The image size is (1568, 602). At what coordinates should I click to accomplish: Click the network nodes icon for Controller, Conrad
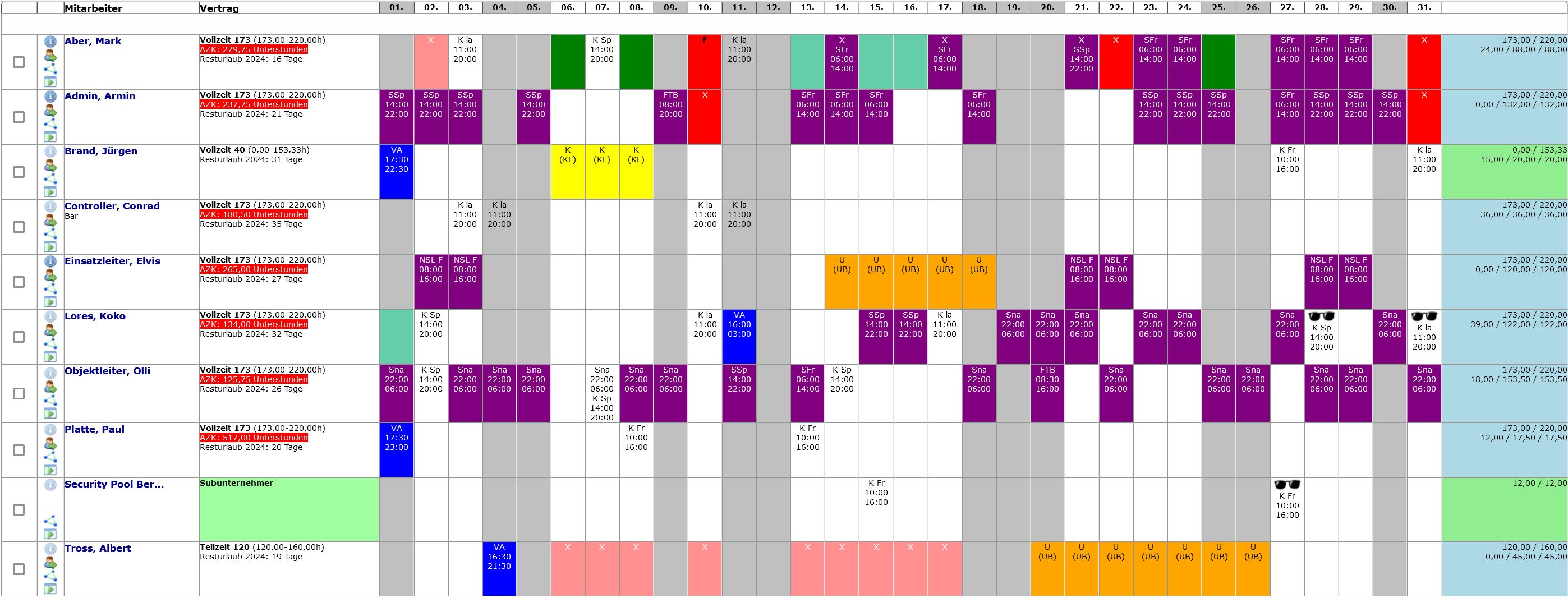coord(50,234)
